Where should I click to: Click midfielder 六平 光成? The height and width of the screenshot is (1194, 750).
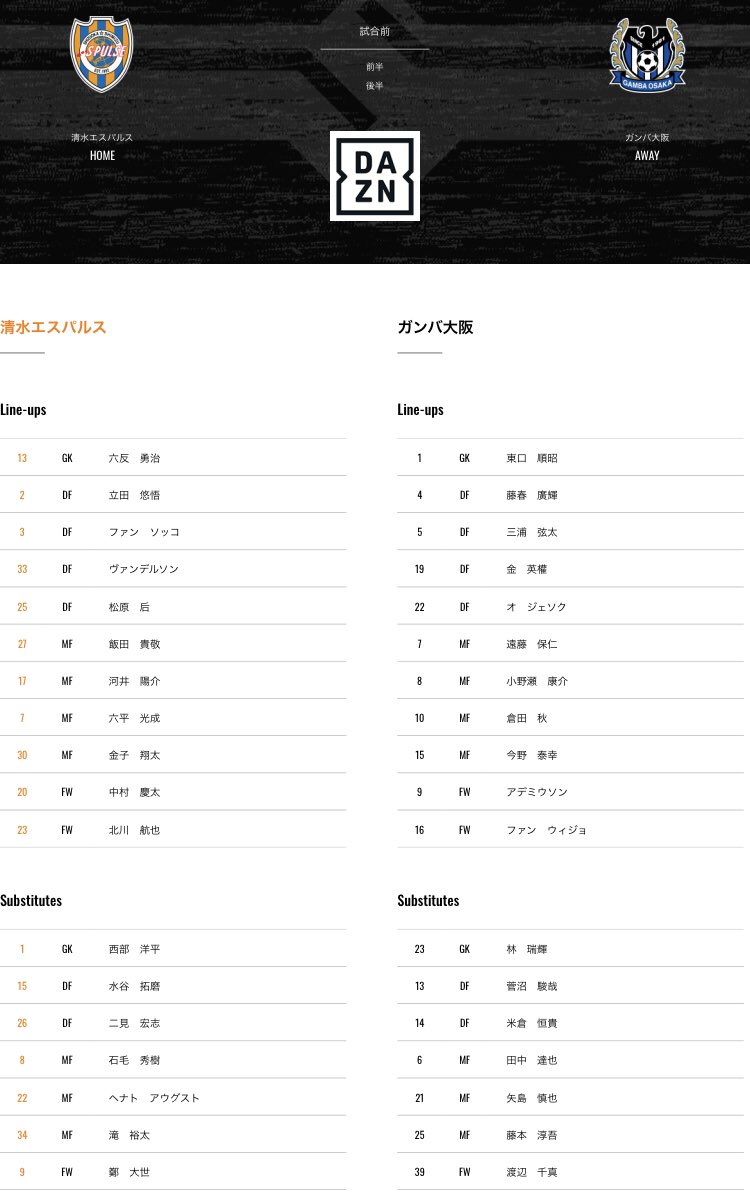[134, 718]
